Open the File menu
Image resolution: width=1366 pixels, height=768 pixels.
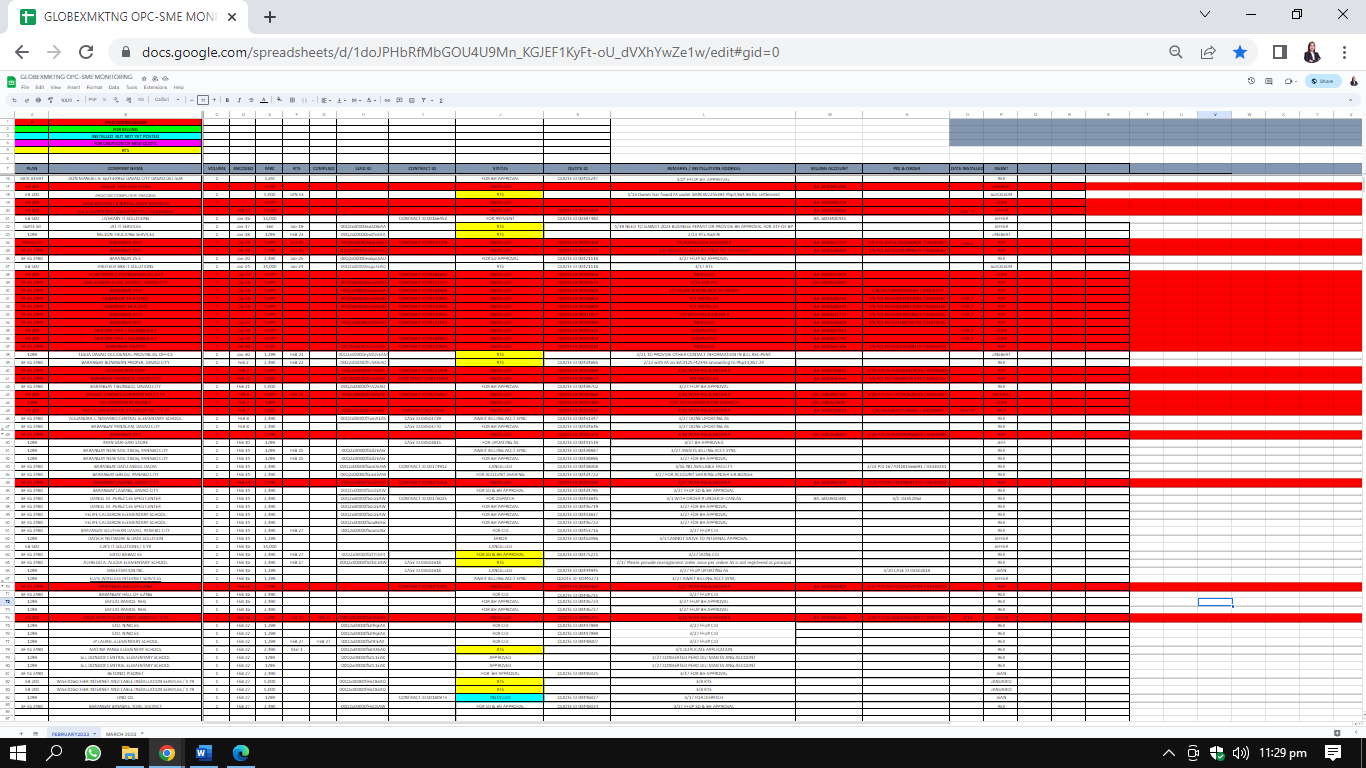pyautogui.click(x=24, y=87)
